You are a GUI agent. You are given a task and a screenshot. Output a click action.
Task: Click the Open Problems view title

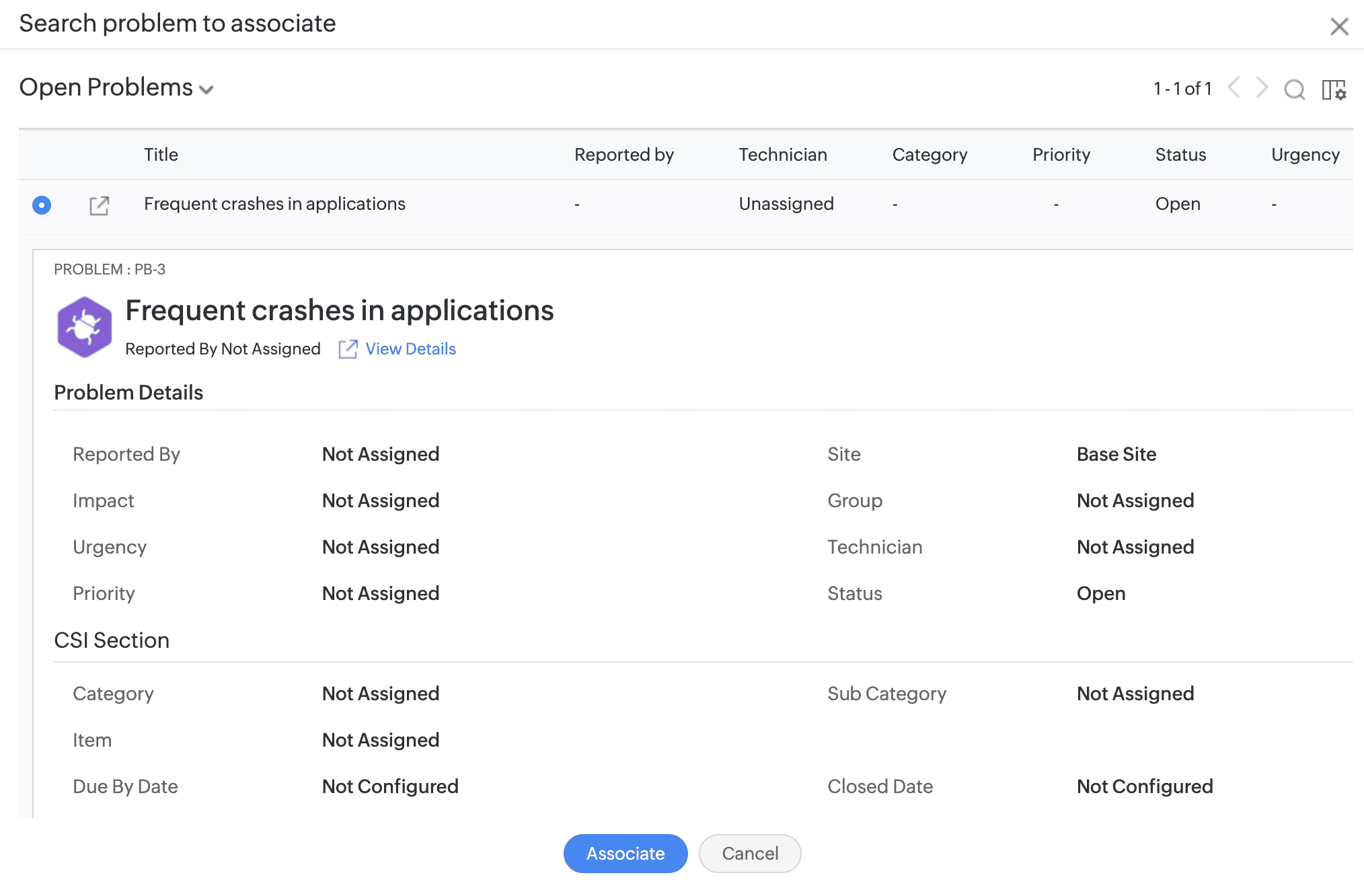coord(106,87)
